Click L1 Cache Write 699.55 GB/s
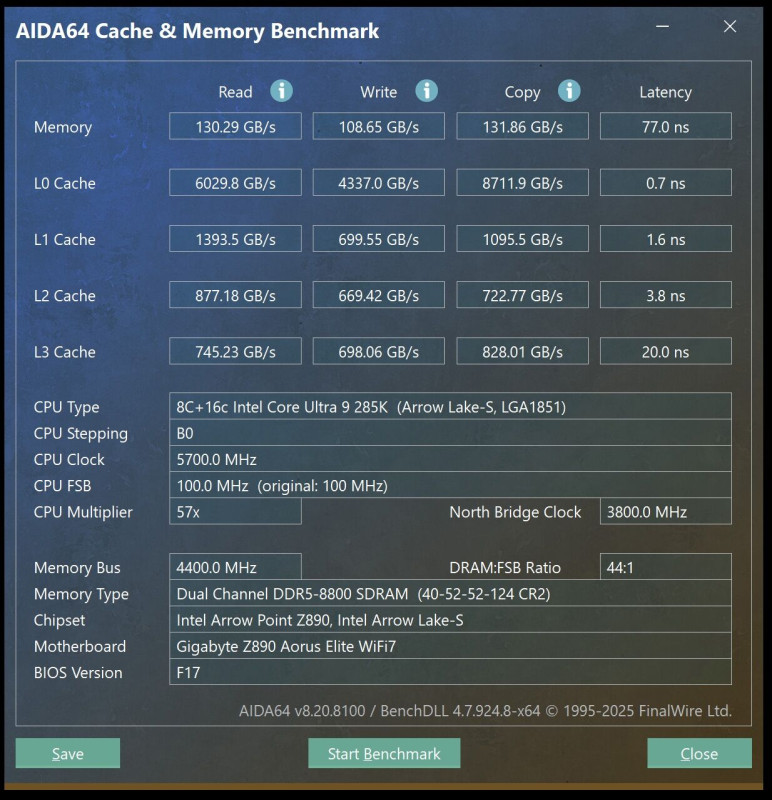Screen dimensions: 772x800 tap(379, 239)
